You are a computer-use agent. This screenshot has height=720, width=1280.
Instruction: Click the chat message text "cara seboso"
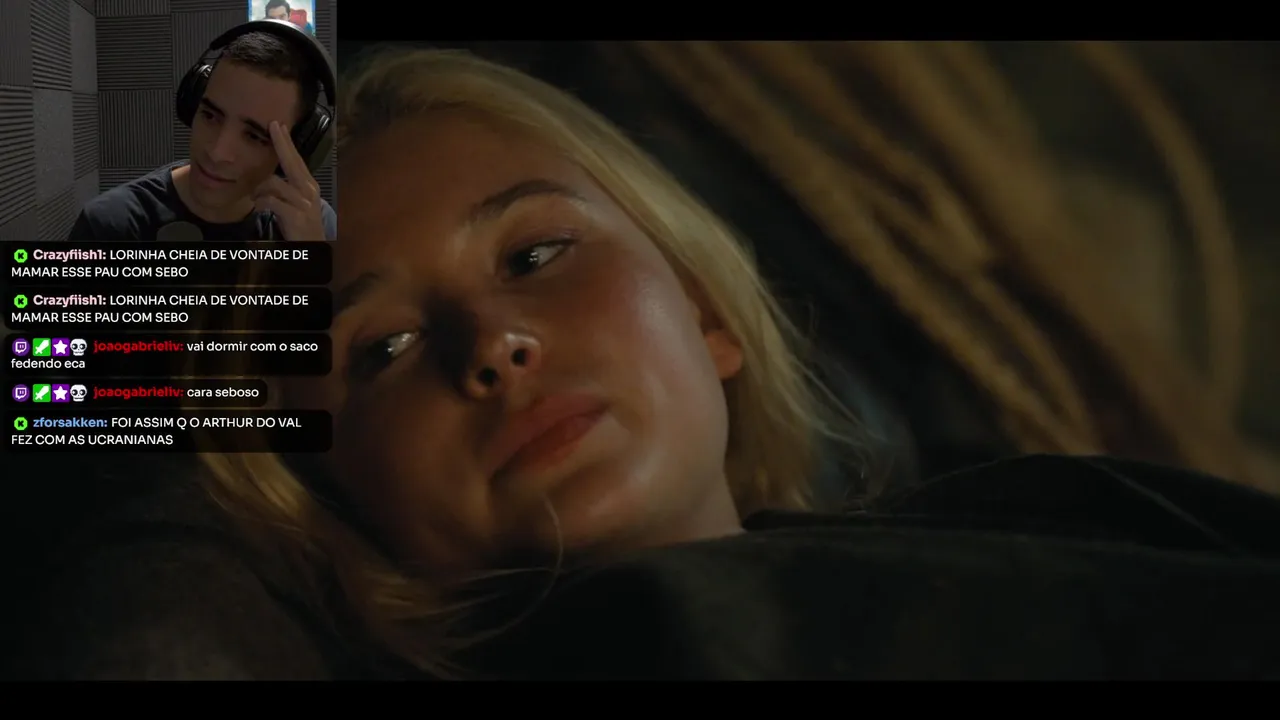pos(223,393)
